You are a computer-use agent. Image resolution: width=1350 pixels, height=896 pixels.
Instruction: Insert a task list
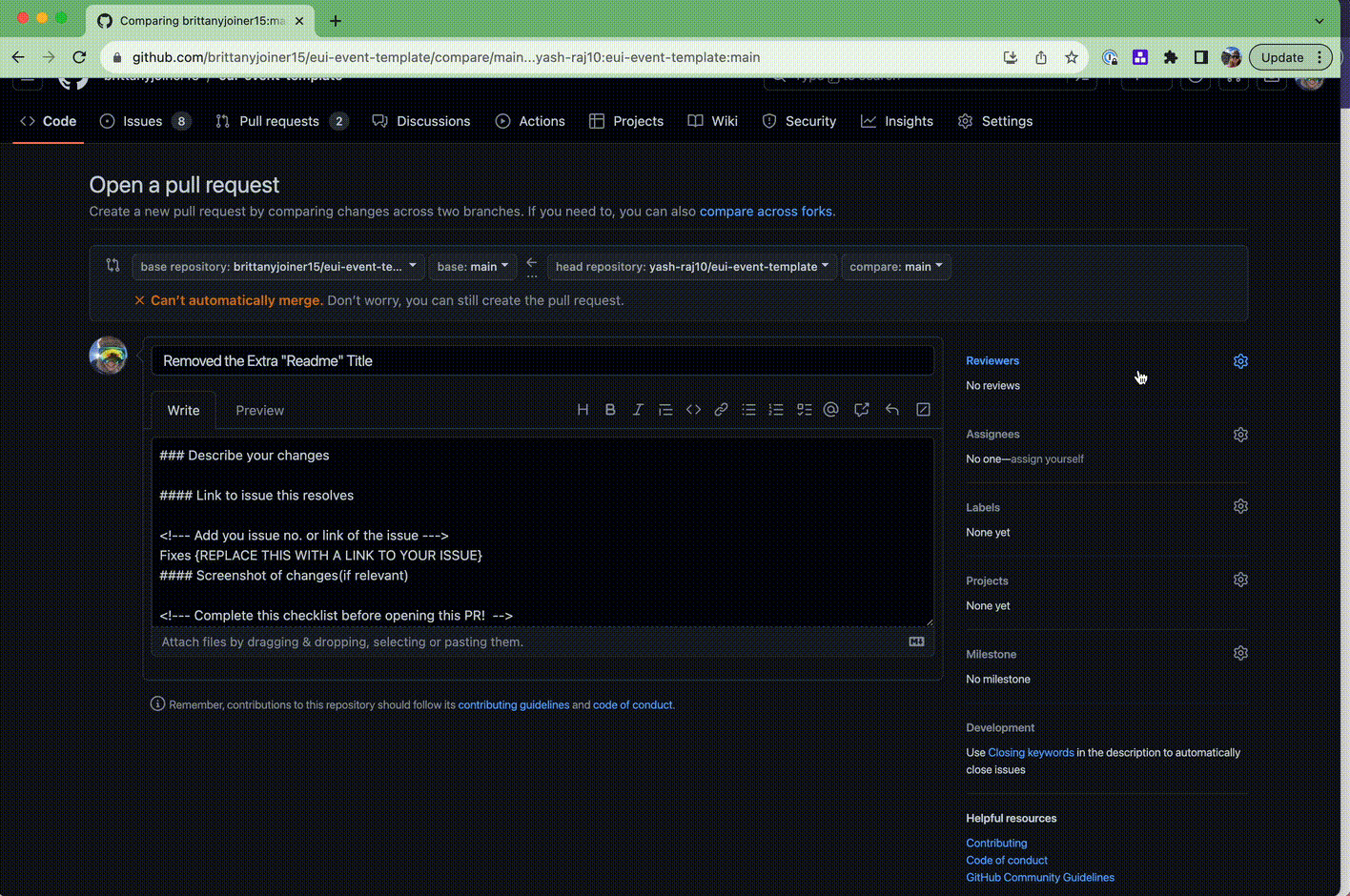(804, 410)
